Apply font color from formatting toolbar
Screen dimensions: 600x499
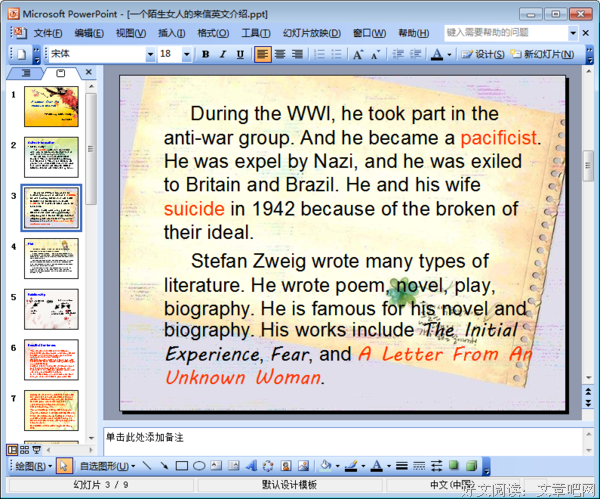tap(437, 54)
